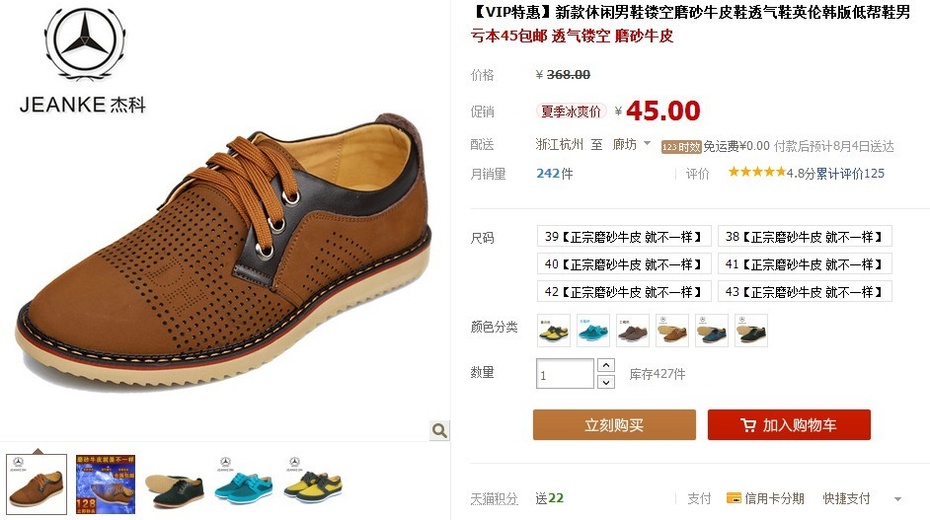930x520 pixels.
Task: Select size 39 option
Action: tap(624, 237)
